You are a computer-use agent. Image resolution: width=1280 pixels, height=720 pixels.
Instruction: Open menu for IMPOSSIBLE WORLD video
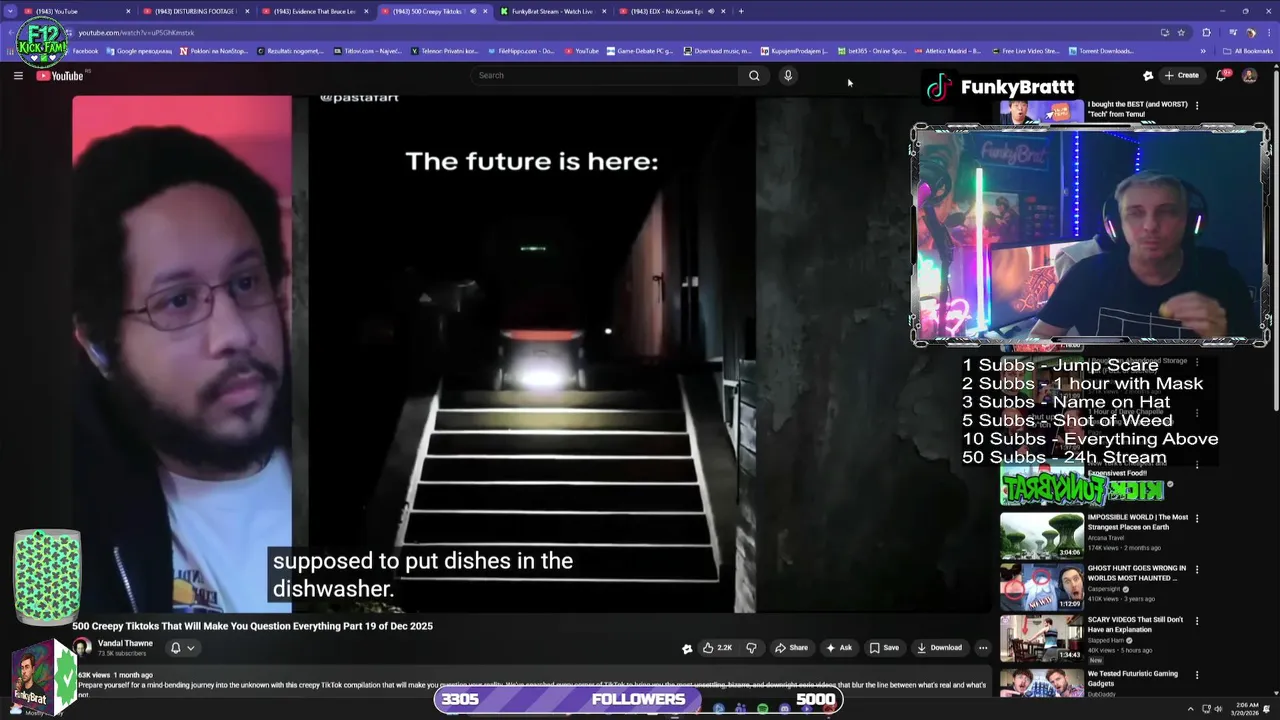[x=1197, y=518]
